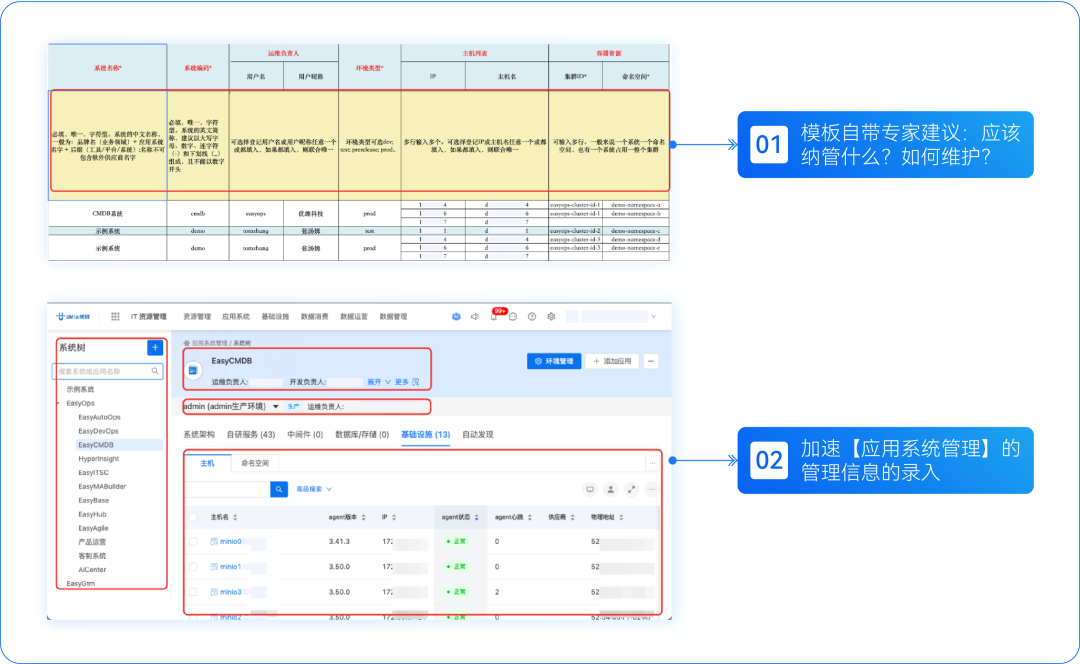Select HyperInsight in system tree
Image resolution: width=1080 pixels, height=664 pixels.
[98, 459]
